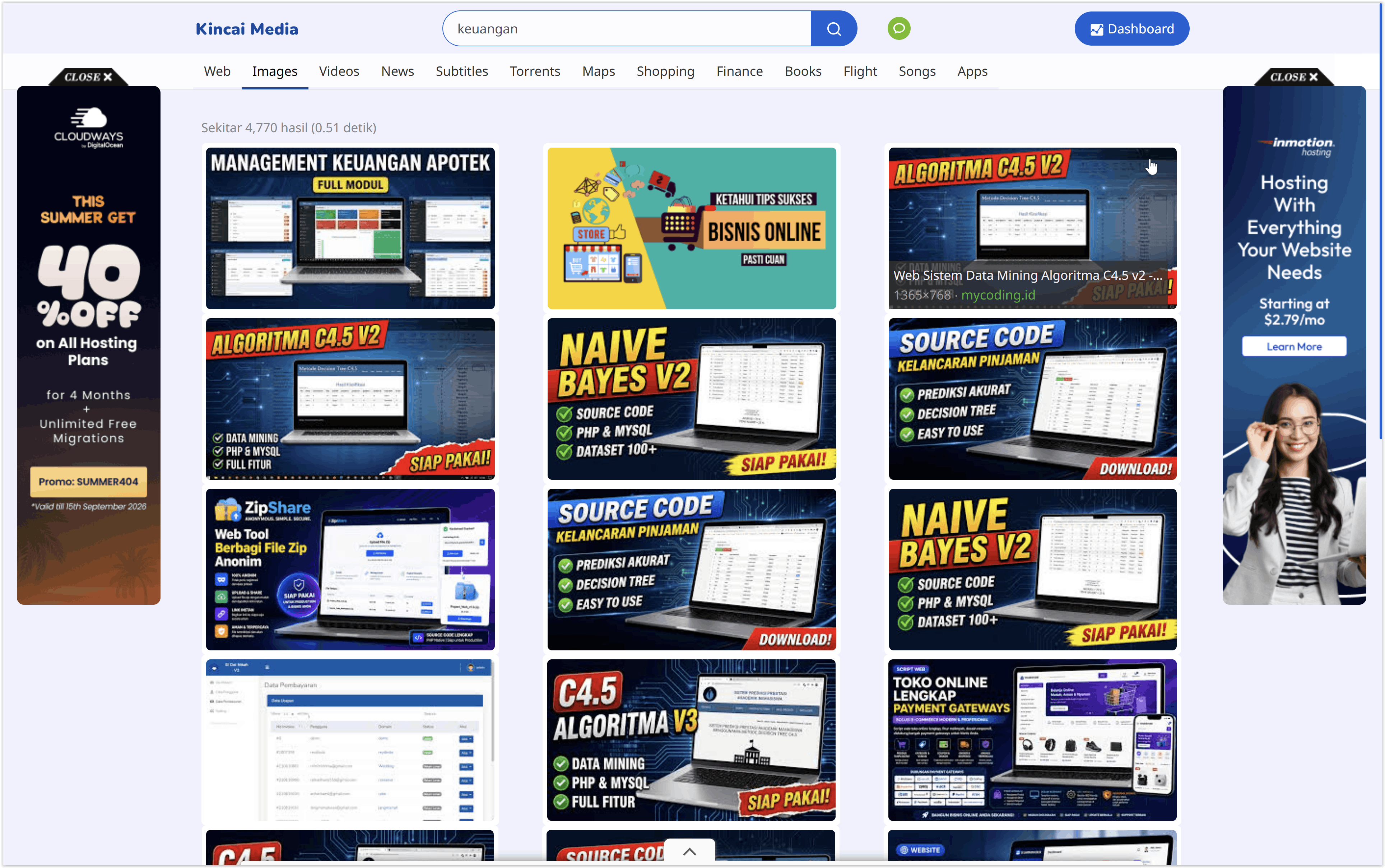Open the Finance tab

739,71
